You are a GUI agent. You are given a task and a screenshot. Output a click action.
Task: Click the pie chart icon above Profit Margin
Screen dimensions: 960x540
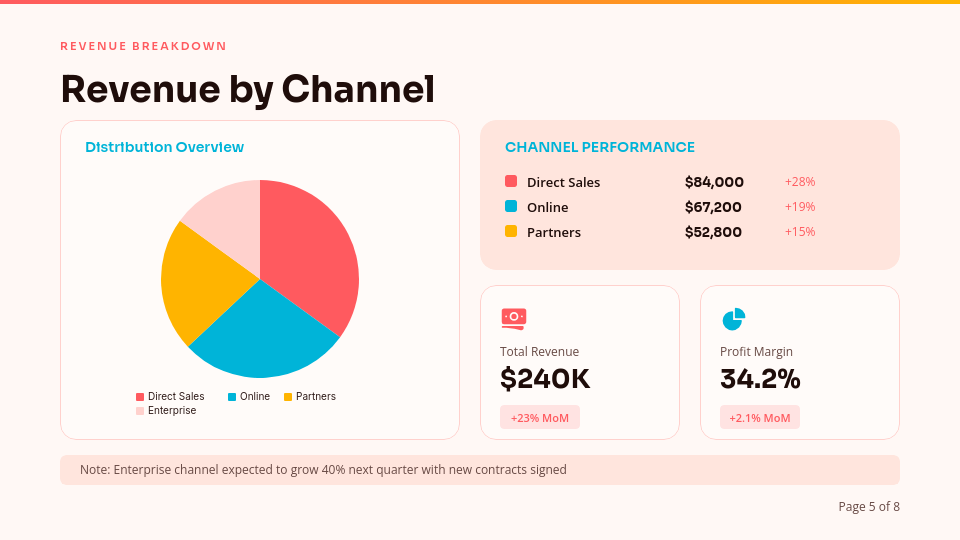(x=733, y=319)
